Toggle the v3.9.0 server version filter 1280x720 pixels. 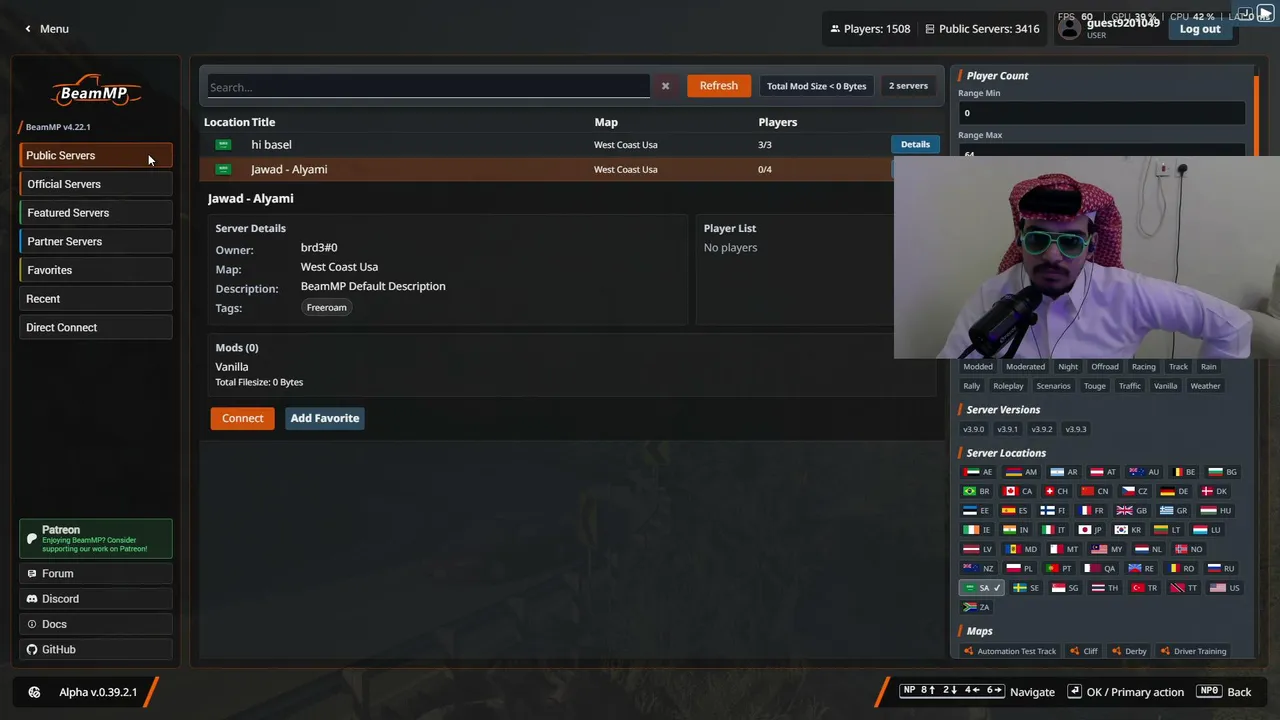tap(973, 429)
